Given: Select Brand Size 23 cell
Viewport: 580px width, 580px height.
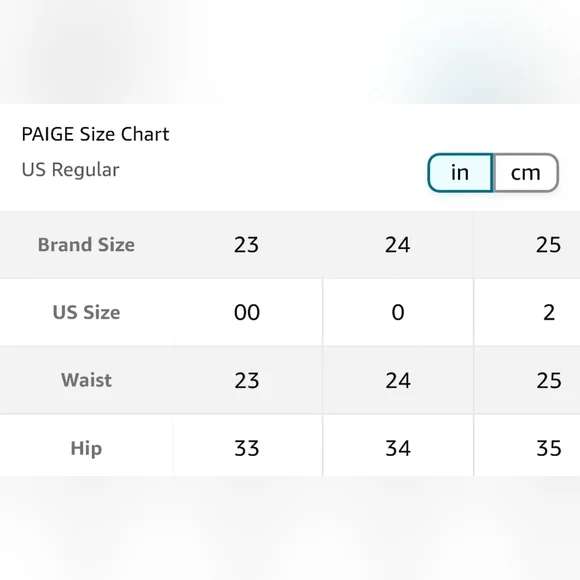Looking at the screenshot, I should pyautogui.click(x=247, y=245).
